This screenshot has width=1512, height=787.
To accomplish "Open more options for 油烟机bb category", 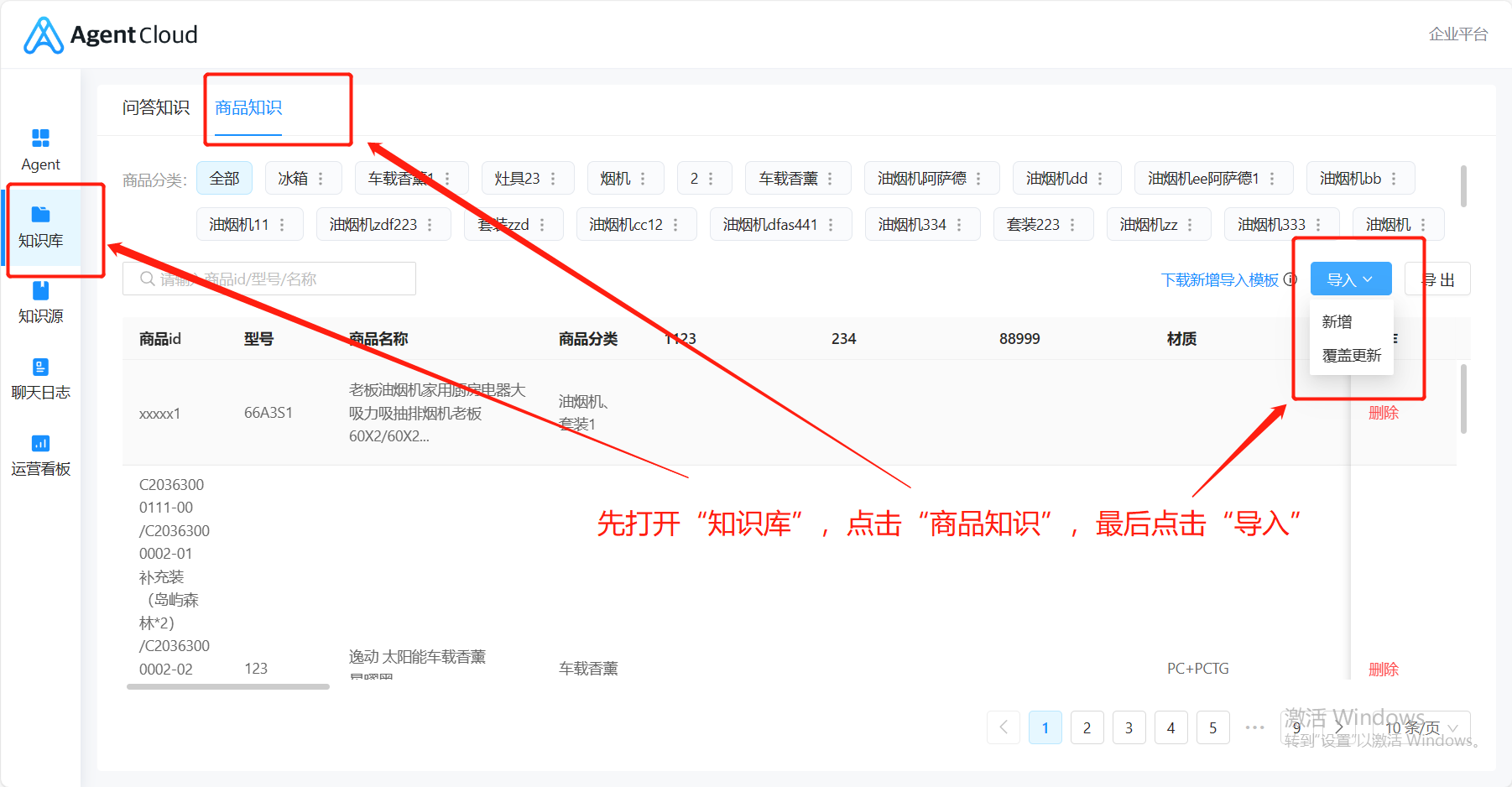I will point(1394,179).
